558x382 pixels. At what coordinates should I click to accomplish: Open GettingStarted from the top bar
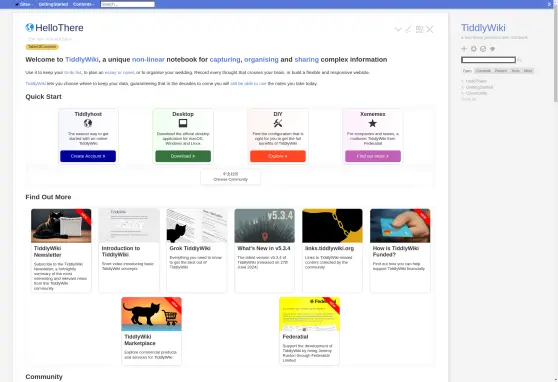click(53, 4)
